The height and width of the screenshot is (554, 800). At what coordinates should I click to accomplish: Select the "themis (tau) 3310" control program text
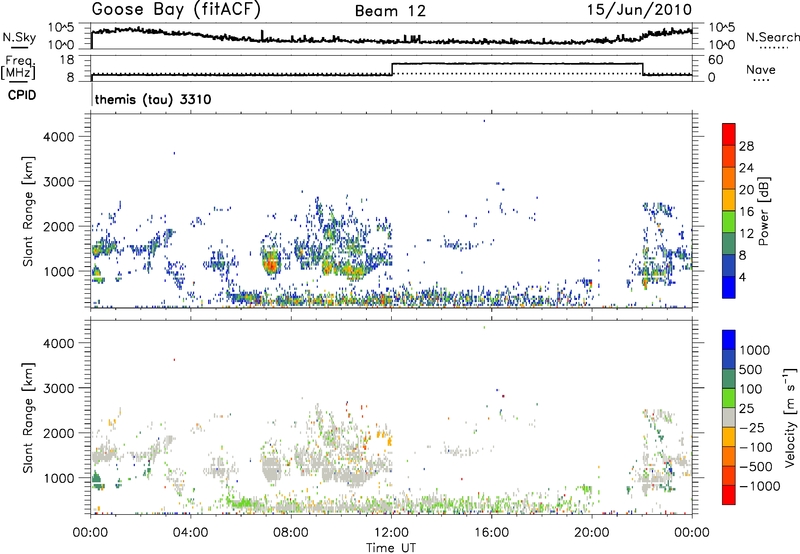pos(153,99)
